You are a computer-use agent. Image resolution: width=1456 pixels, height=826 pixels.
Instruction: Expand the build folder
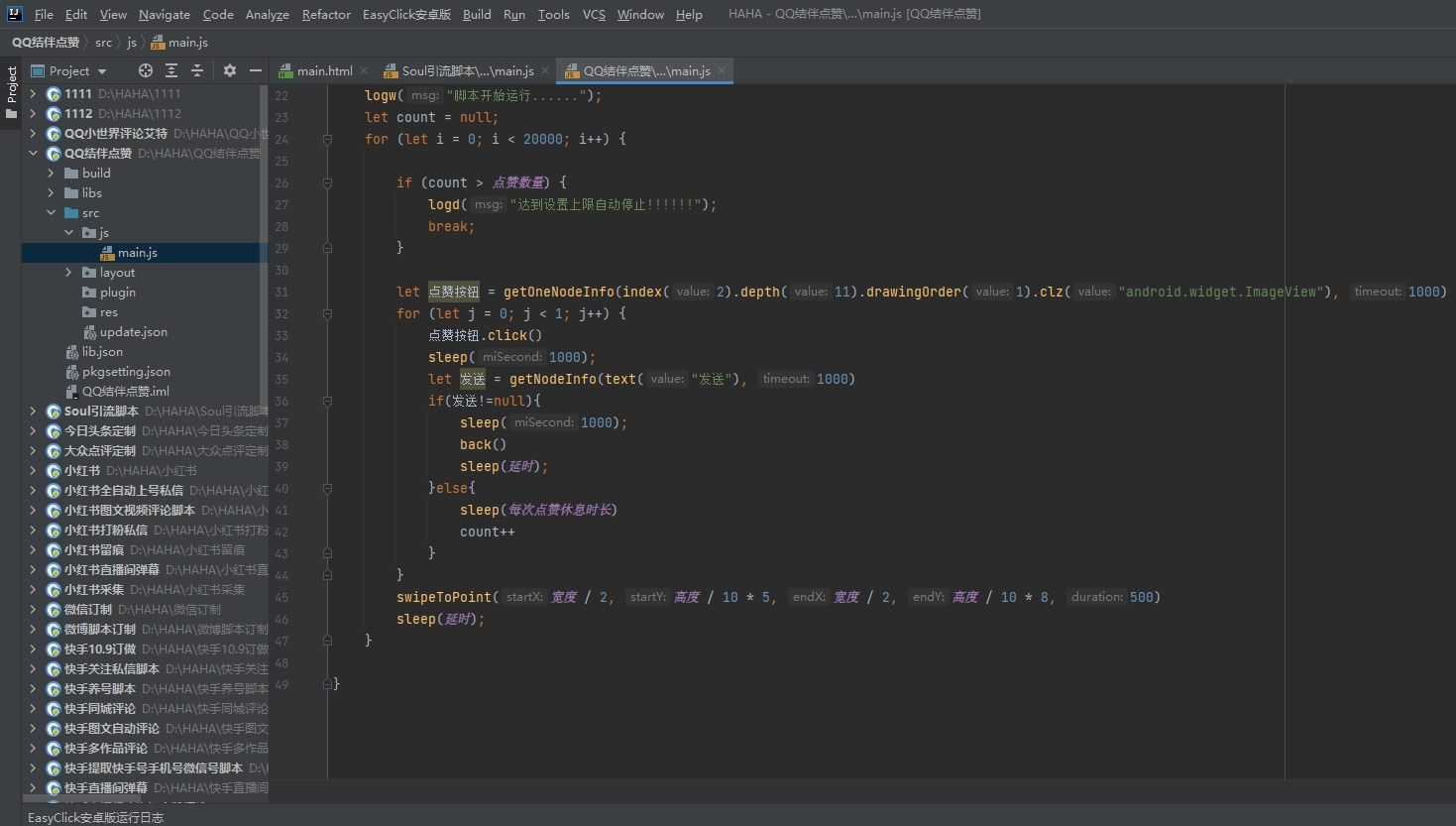coord(51,173)
